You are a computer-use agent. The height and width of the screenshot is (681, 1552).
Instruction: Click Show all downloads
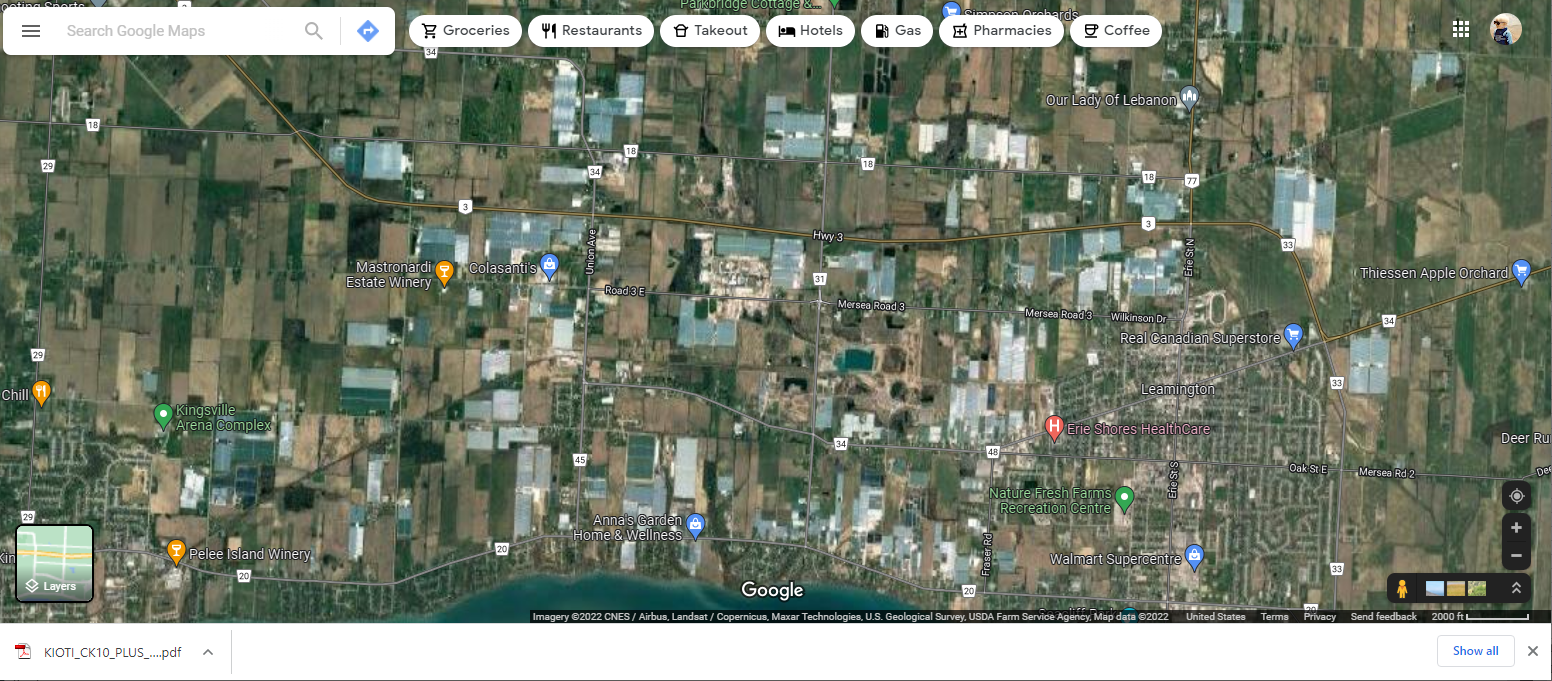click(1475, 651)
